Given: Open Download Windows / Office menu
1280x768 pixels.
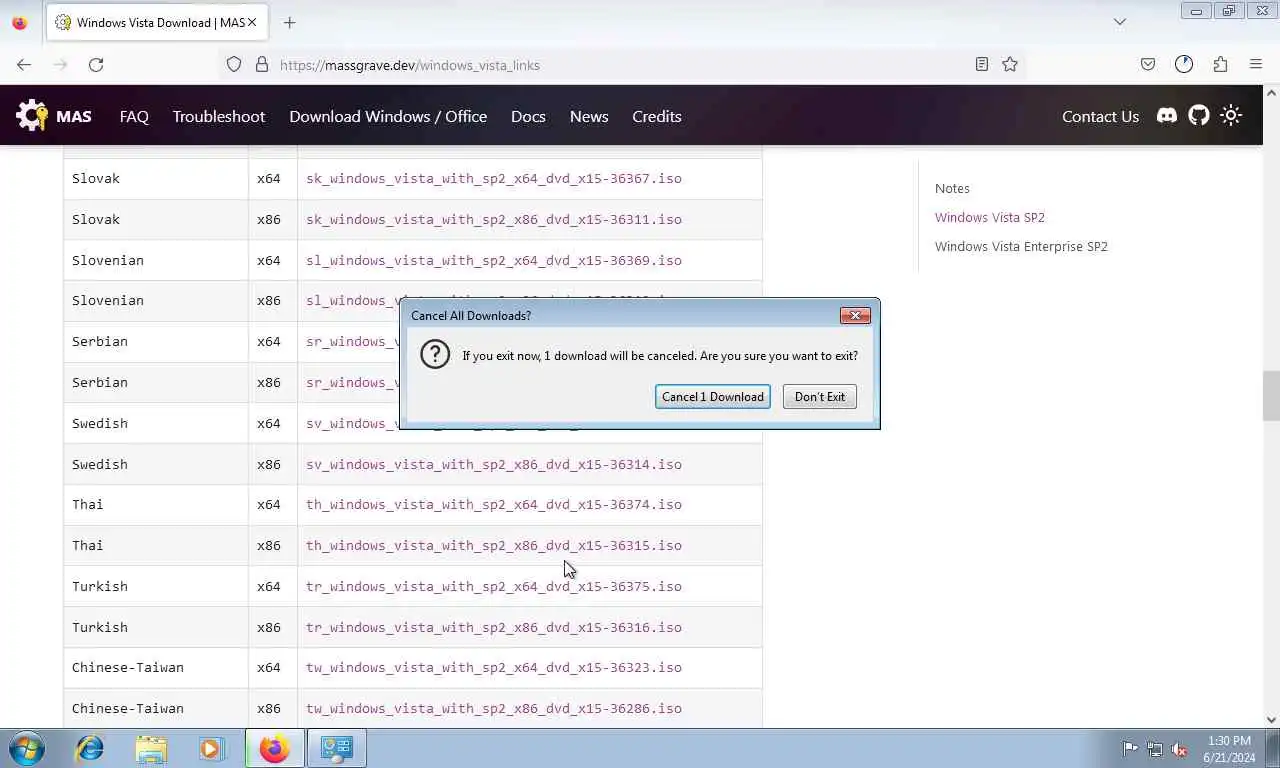Looking at the screenshot, I should 388,116.
